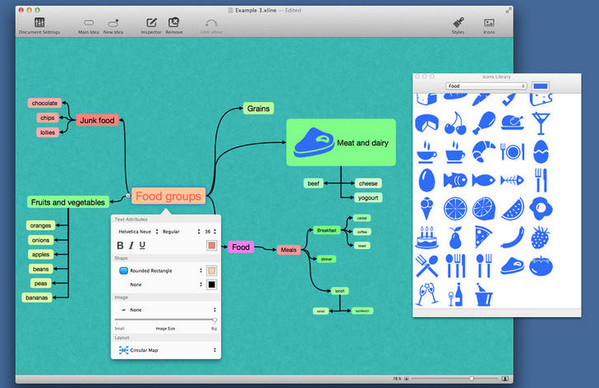Toggle Underline text formatting
This screenshot has width=599, height=388.
point(142,246)
